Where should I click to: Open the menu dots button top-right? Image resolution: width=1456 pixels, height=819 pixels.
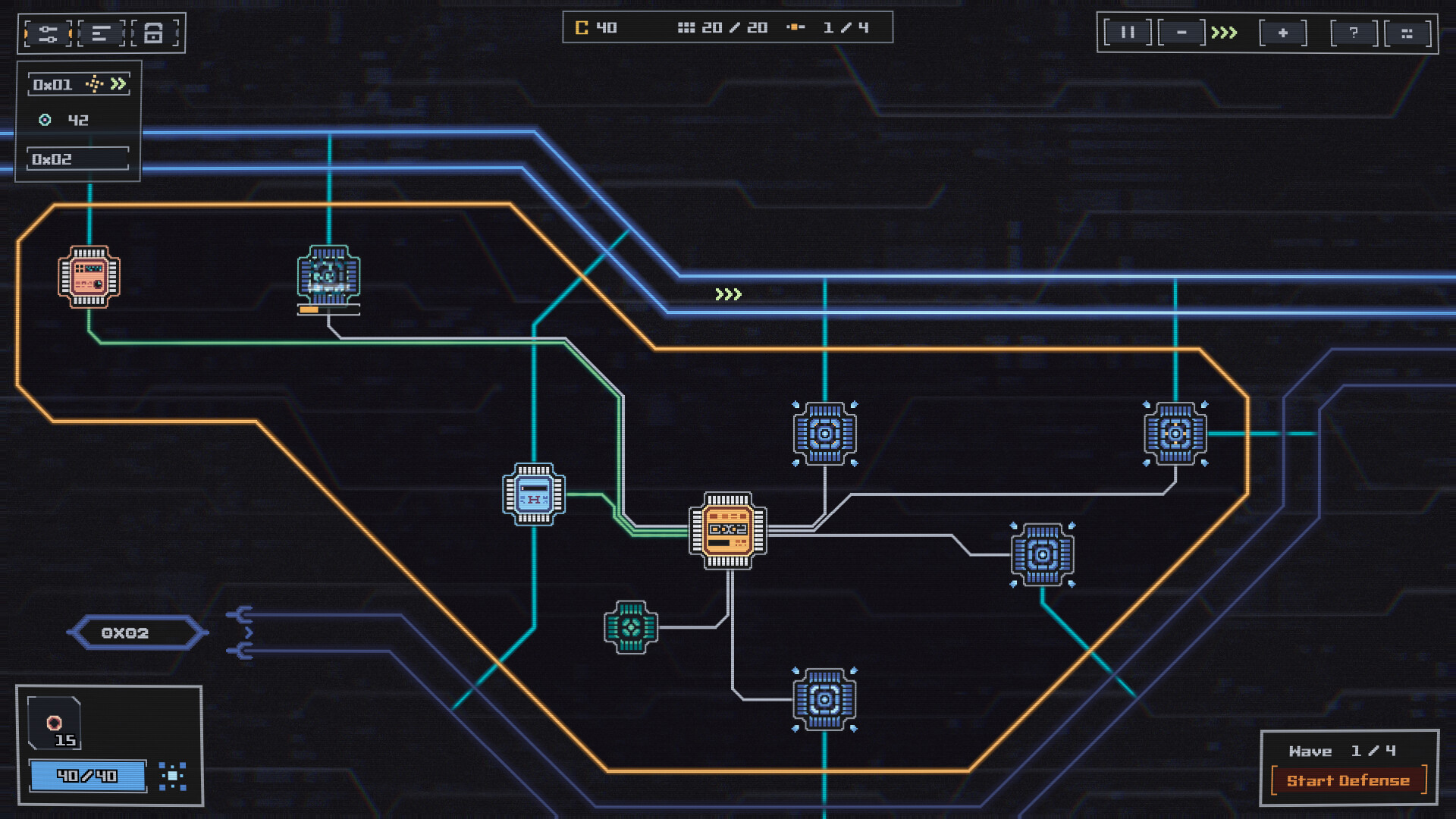coord(1407,33)
